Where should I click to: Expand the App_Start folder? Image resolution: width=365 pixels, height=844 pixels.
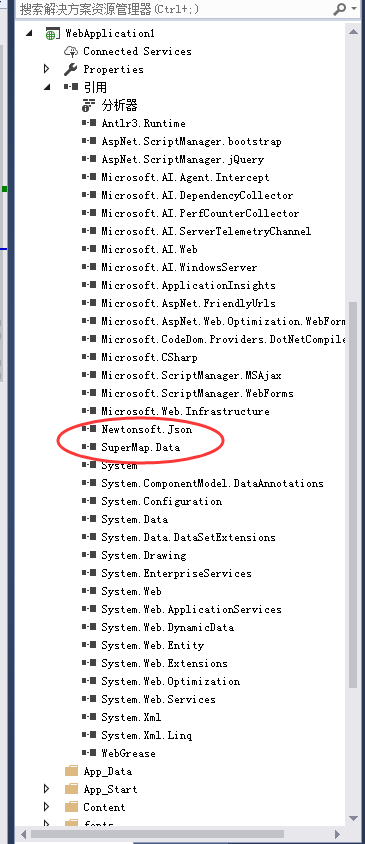tap(47, 789)
